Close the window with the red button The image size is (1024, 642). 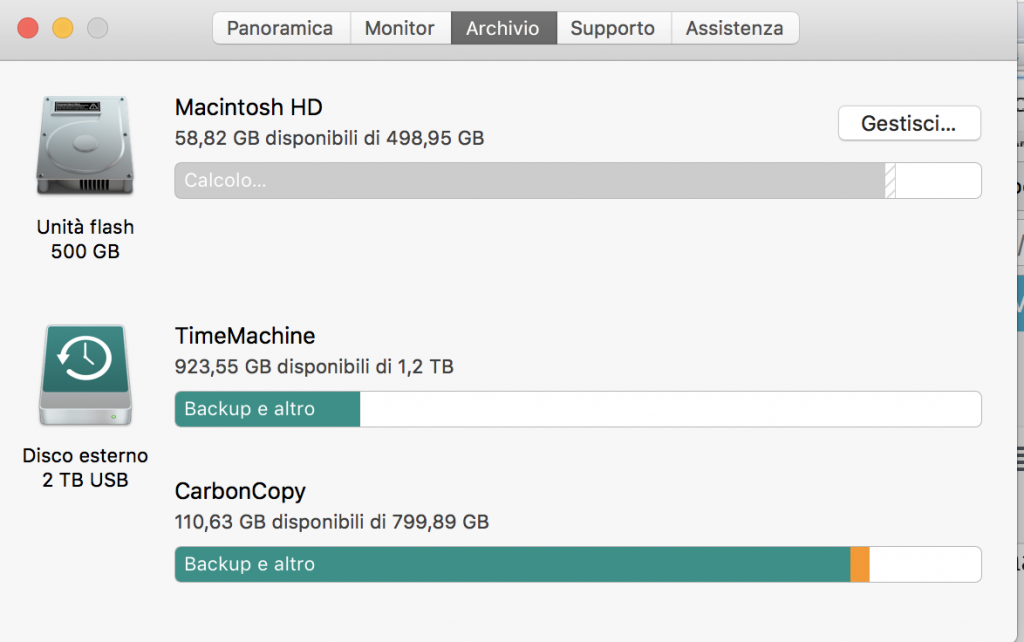click(x=28, y=28)
